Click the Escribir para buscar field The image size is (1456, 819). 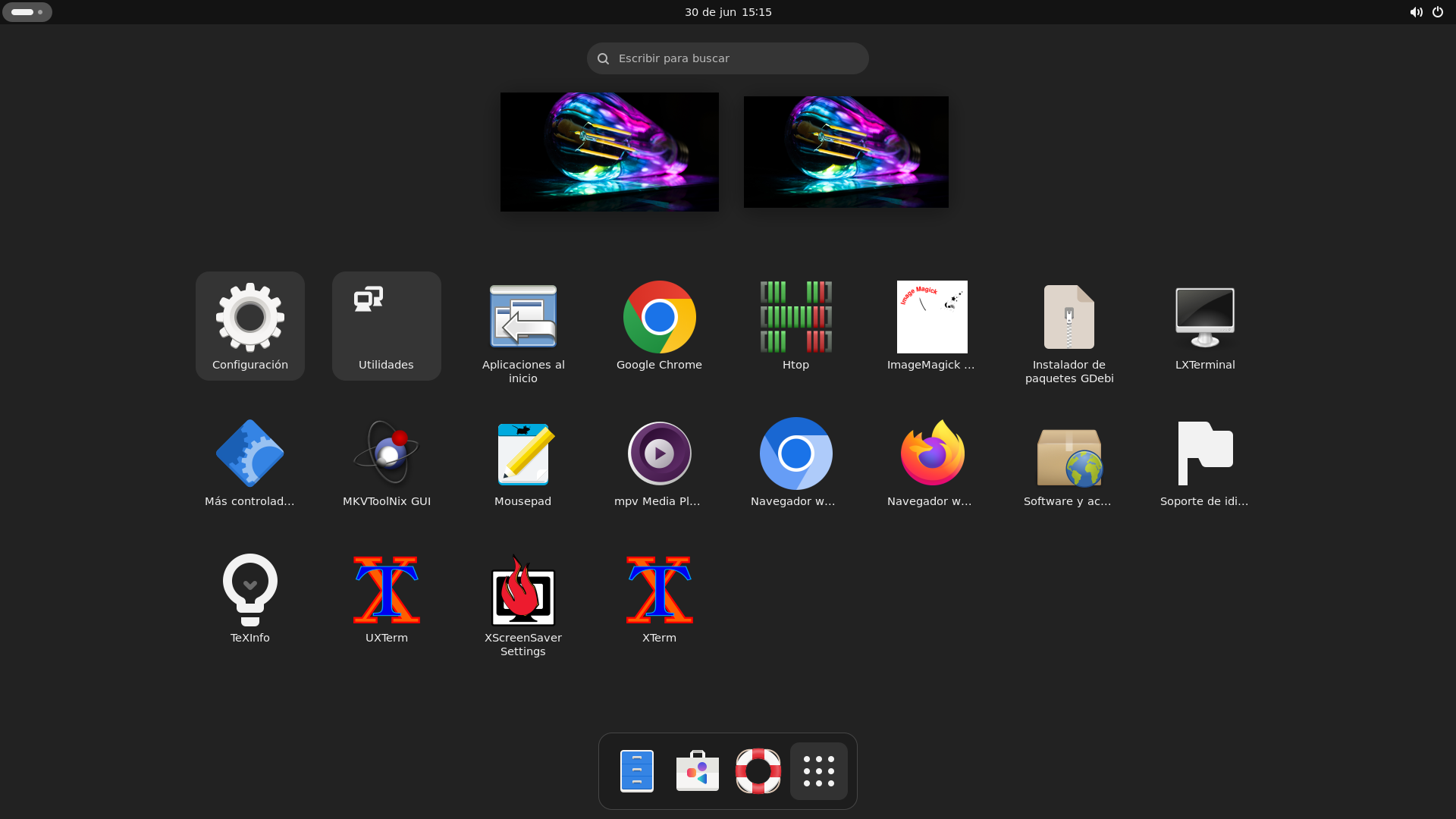[x=727, y=58]
